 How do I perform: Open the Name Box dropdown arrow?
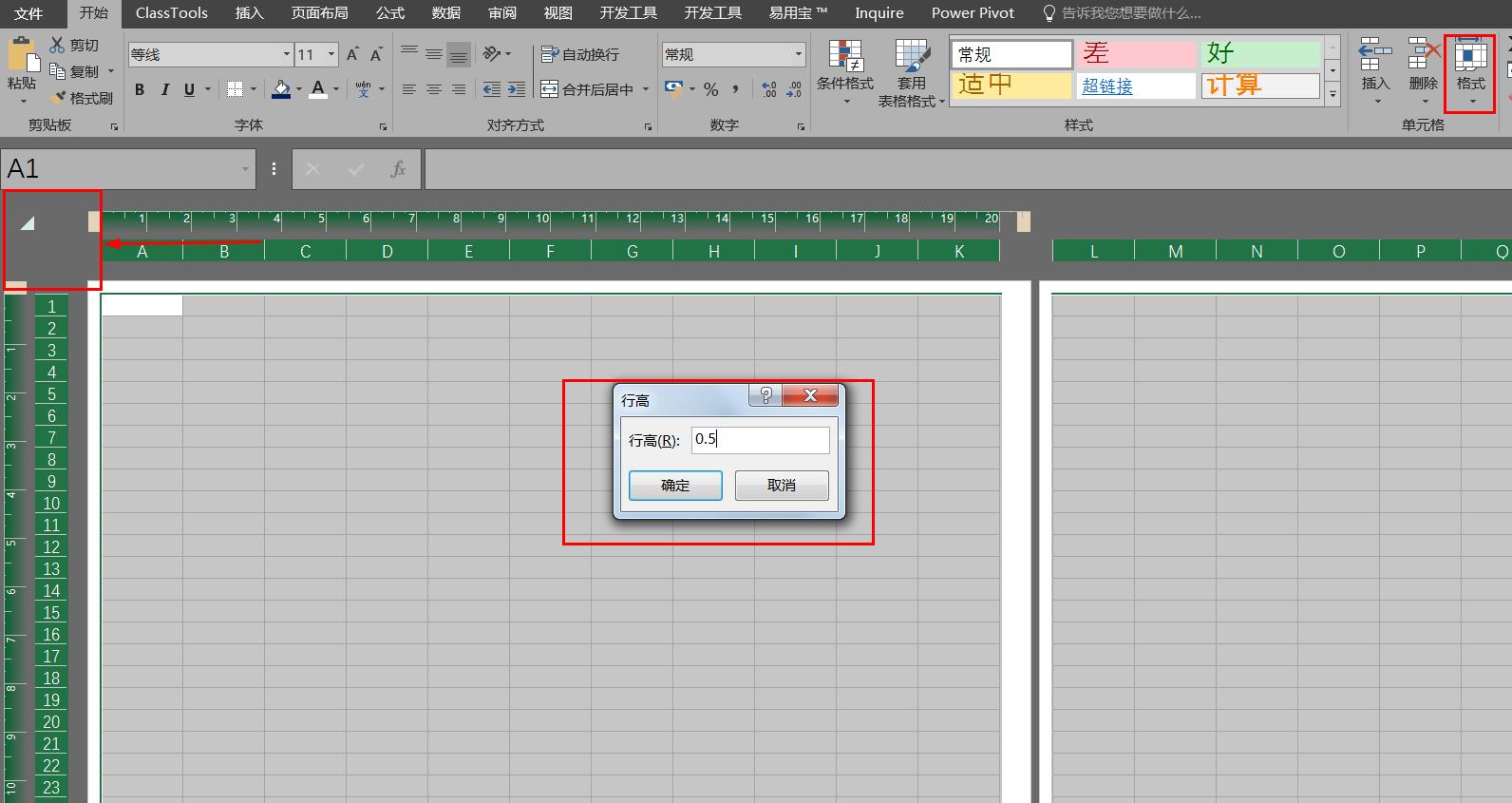tap(245, 169)
